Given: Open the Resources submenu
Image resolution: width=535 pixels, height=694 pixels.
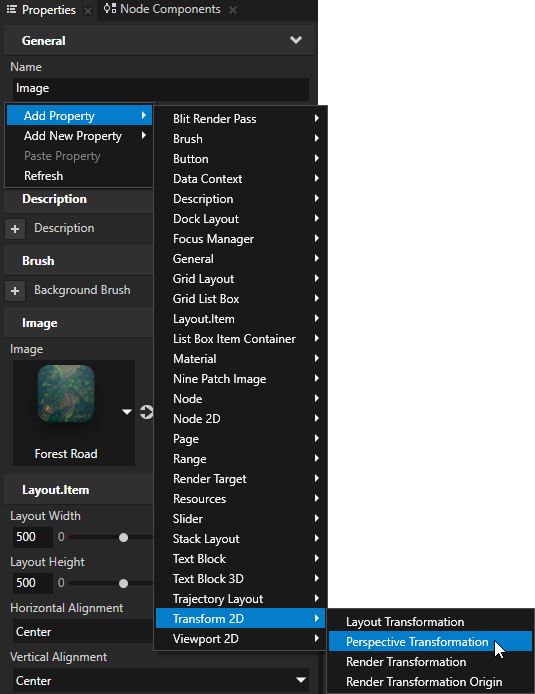Looking at the screenshot, I should [241, 499].
